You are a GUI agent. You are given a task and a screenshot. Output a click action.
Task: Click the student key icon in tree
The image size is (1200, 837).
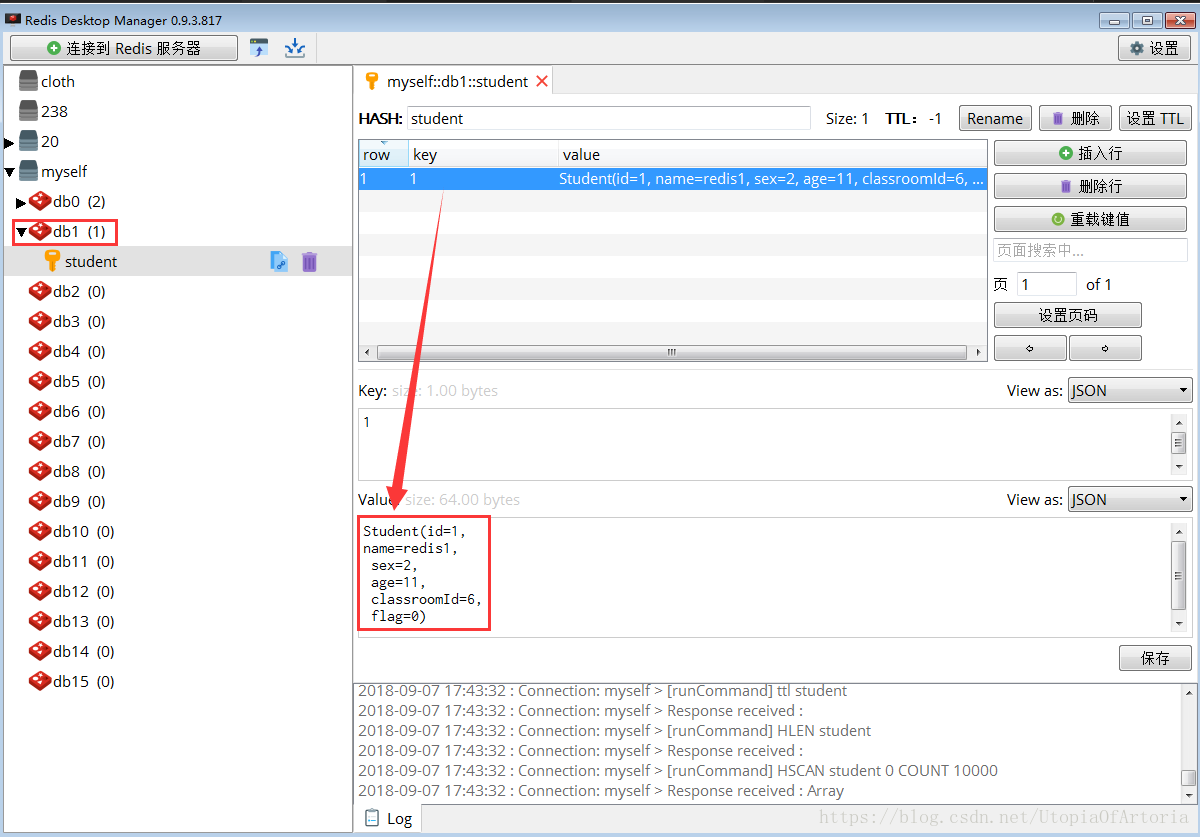pyautogui.click(x=52, y=261)
